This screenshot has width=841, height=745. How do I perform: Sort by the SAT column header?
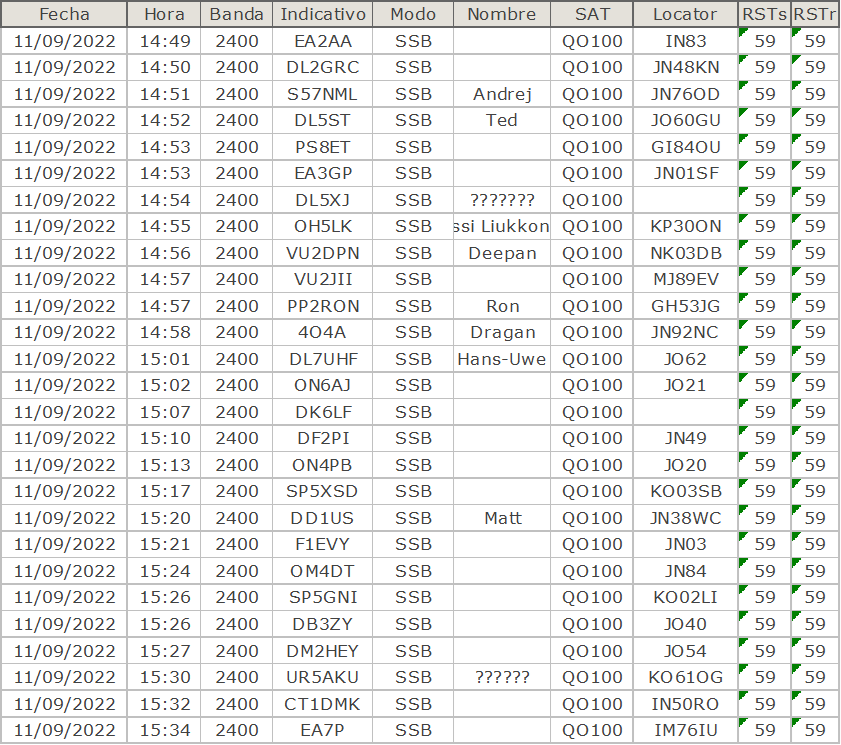(x=591, y=14)
